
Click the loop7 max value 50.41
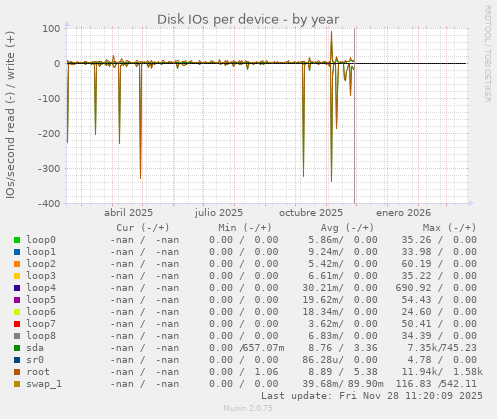click(416, 324)
